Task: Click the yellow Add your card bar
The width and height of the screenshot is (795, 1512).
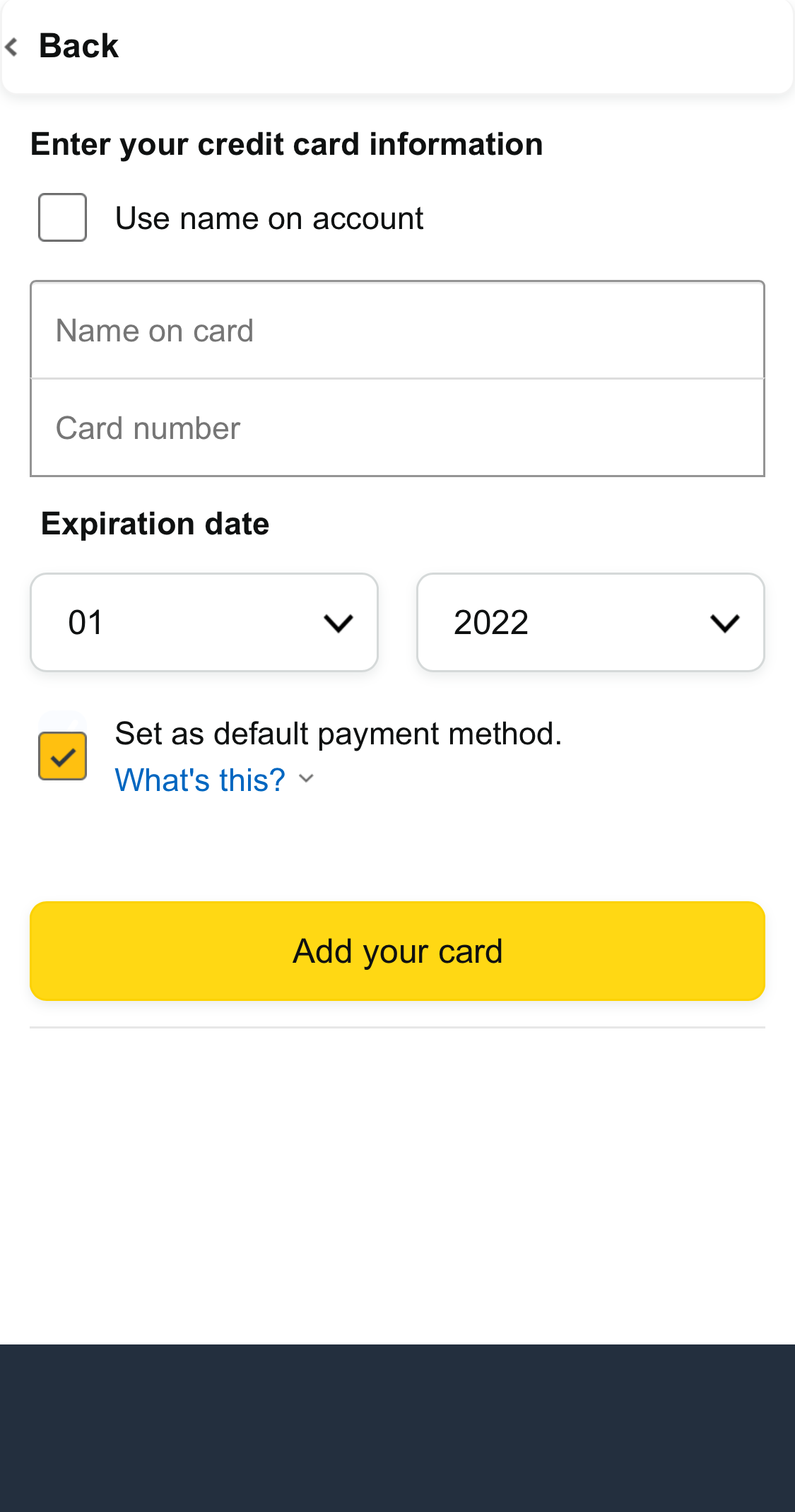Action: tap(397, 951)
